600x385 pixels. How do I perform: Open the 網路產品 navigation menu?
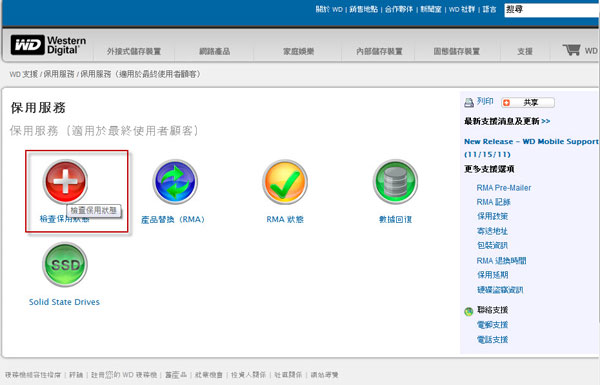click(215, 51)
